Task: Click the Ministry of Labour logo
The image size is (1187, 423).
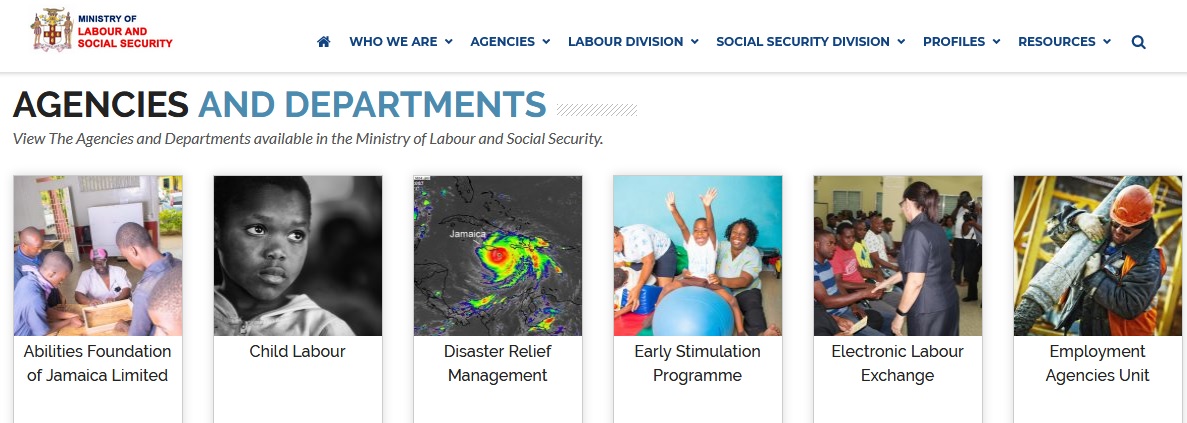Action: tap(102, 31)
